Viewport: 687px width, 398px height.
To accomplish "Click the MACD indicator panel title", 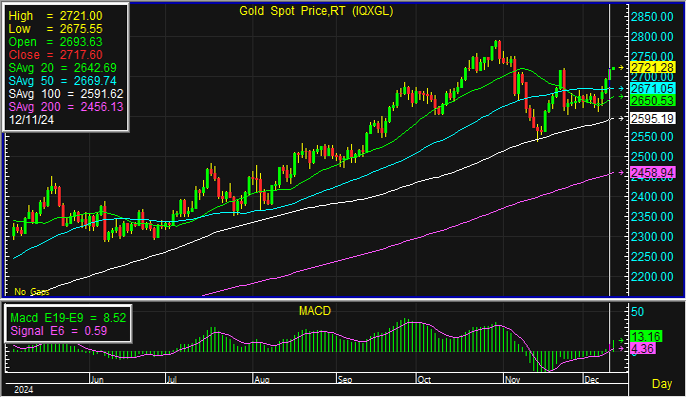I will point(315,311).
